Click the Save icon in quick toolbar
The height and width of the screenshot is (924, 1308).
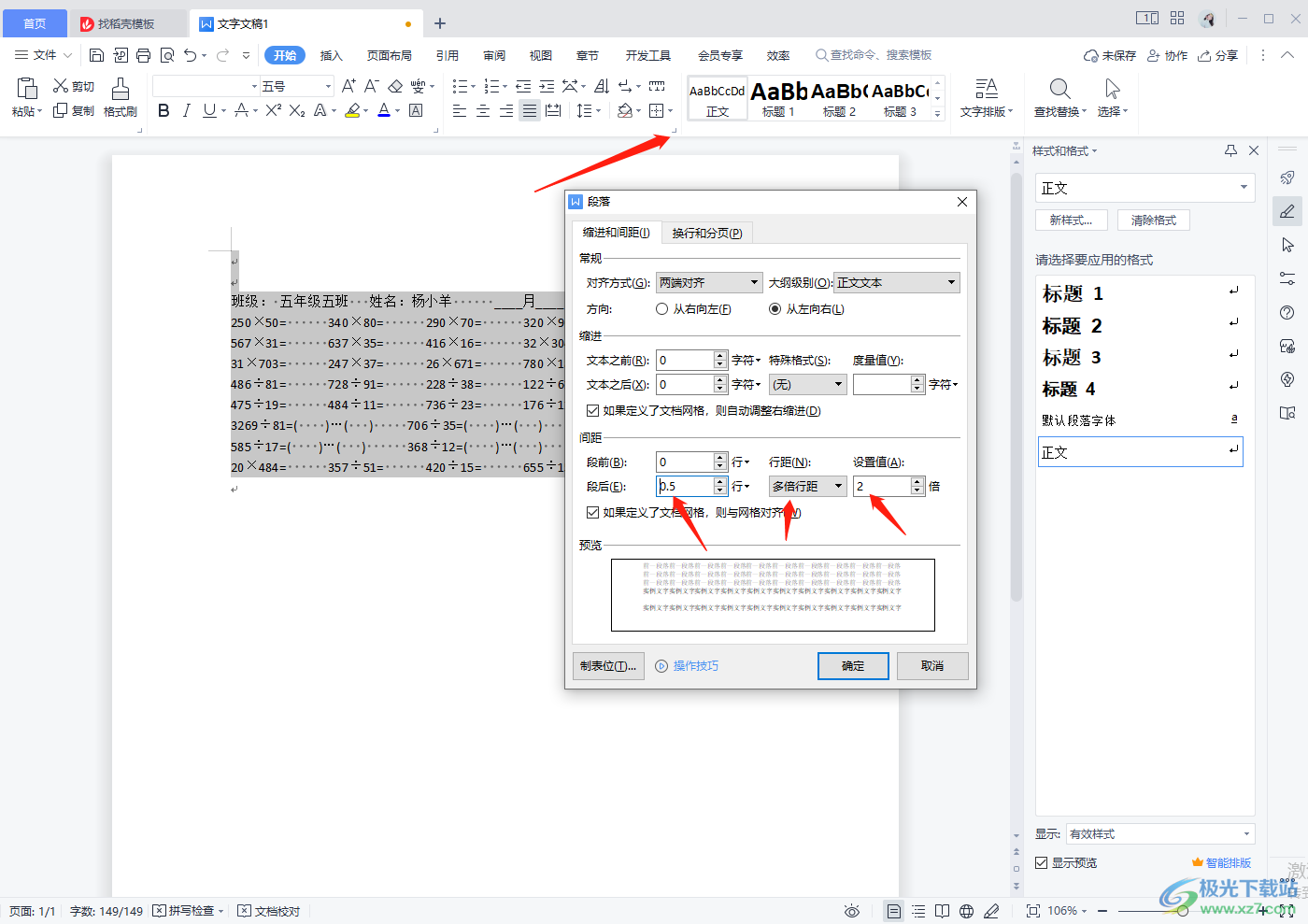click(x=96, y=55)
